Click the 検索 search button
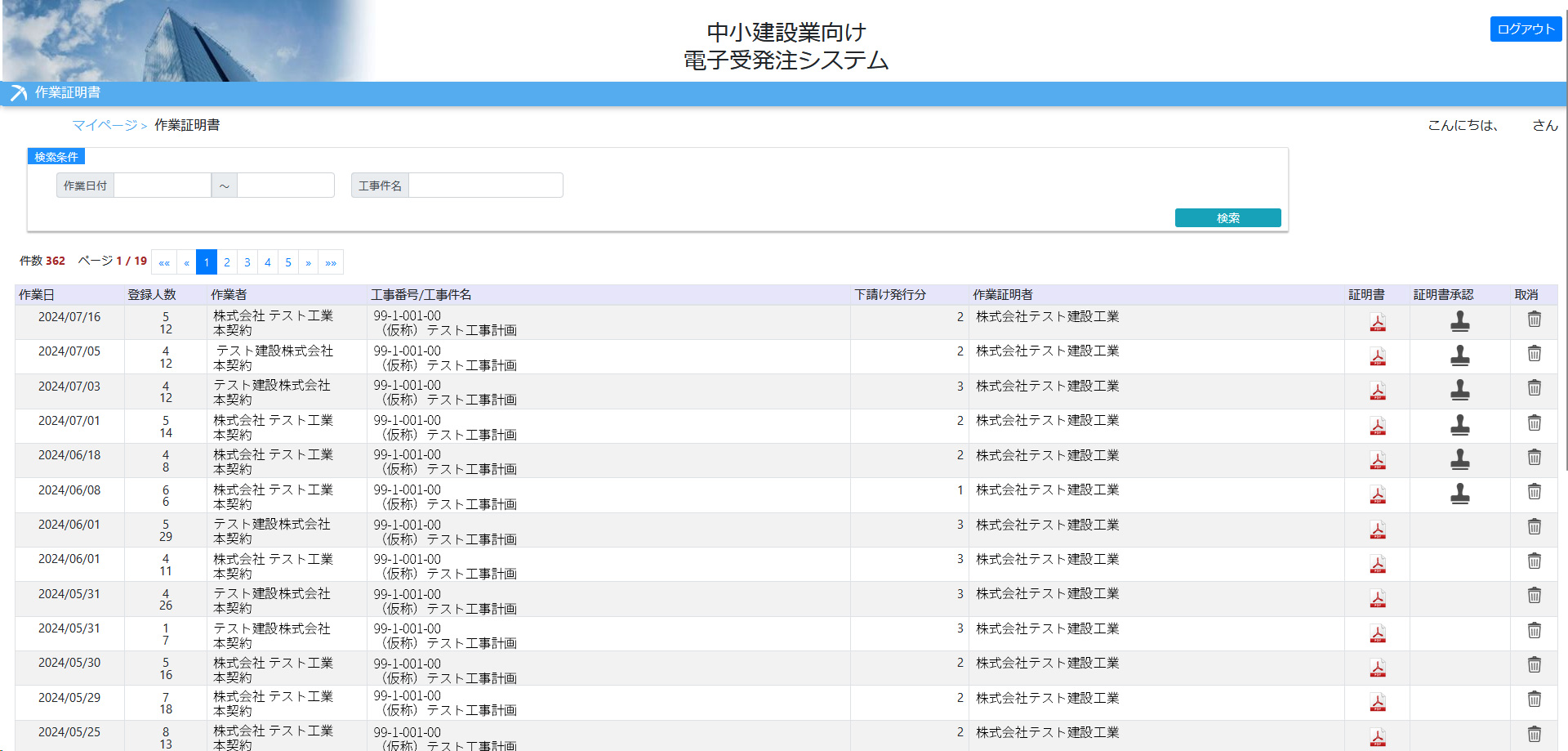This screenshot has width=1568, height=751. (x=1227, y=218)
